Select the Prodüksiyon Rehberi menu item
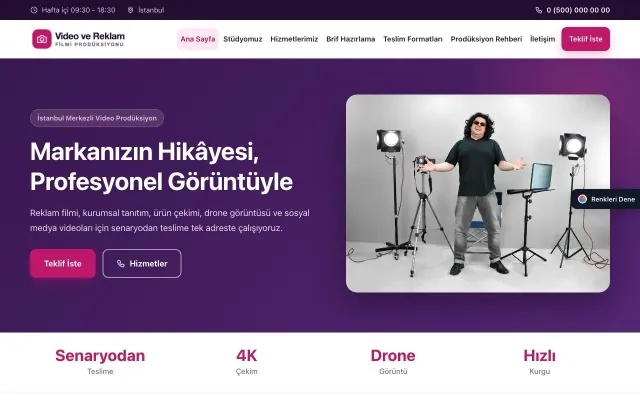The height and width of the screenshot is (400, 640). pyautogui.click(x=486, y=39)
